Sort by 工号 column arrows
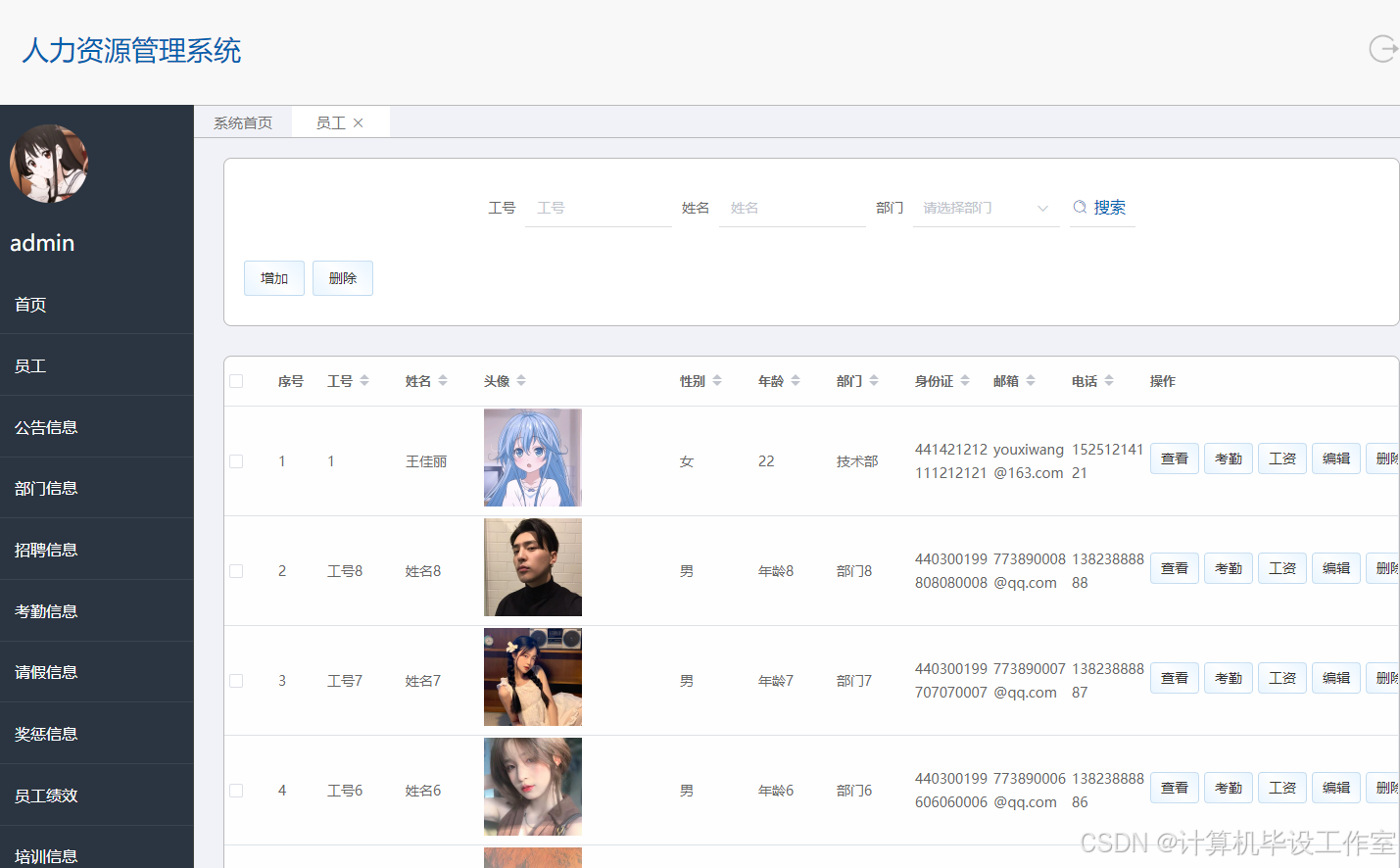The image size is (1400, 868). point(364,381)
